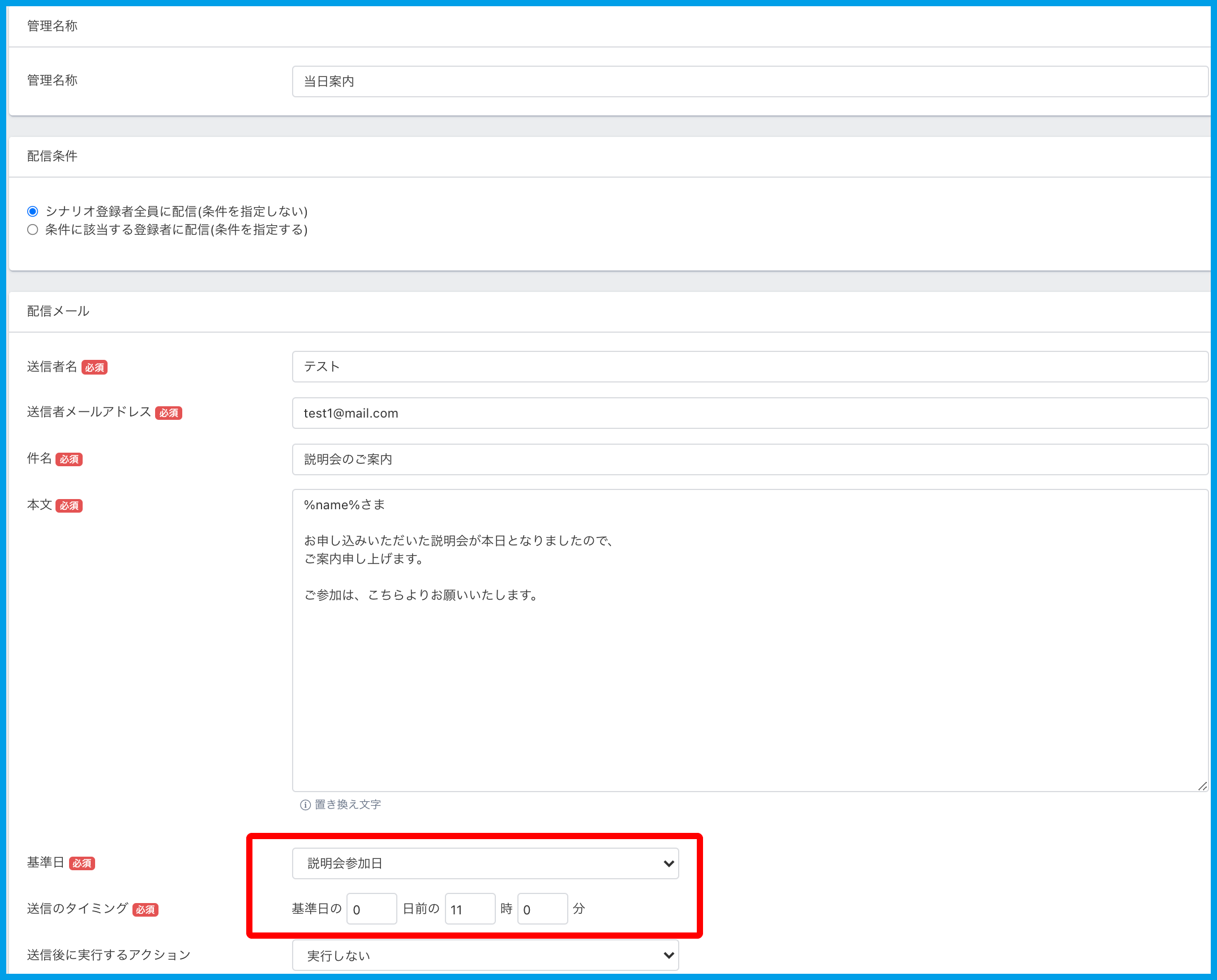Click the days-before number field after 基準日の

(x=371, y=909)
